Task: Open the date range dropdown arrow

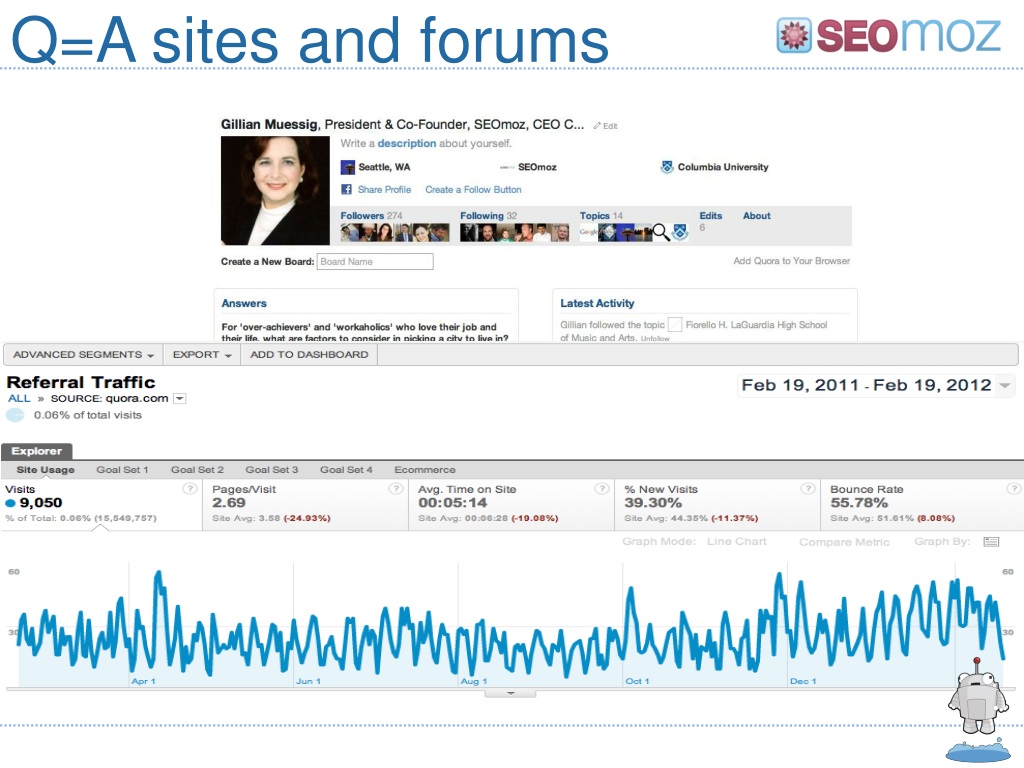Action: [x=1005, y=385]
